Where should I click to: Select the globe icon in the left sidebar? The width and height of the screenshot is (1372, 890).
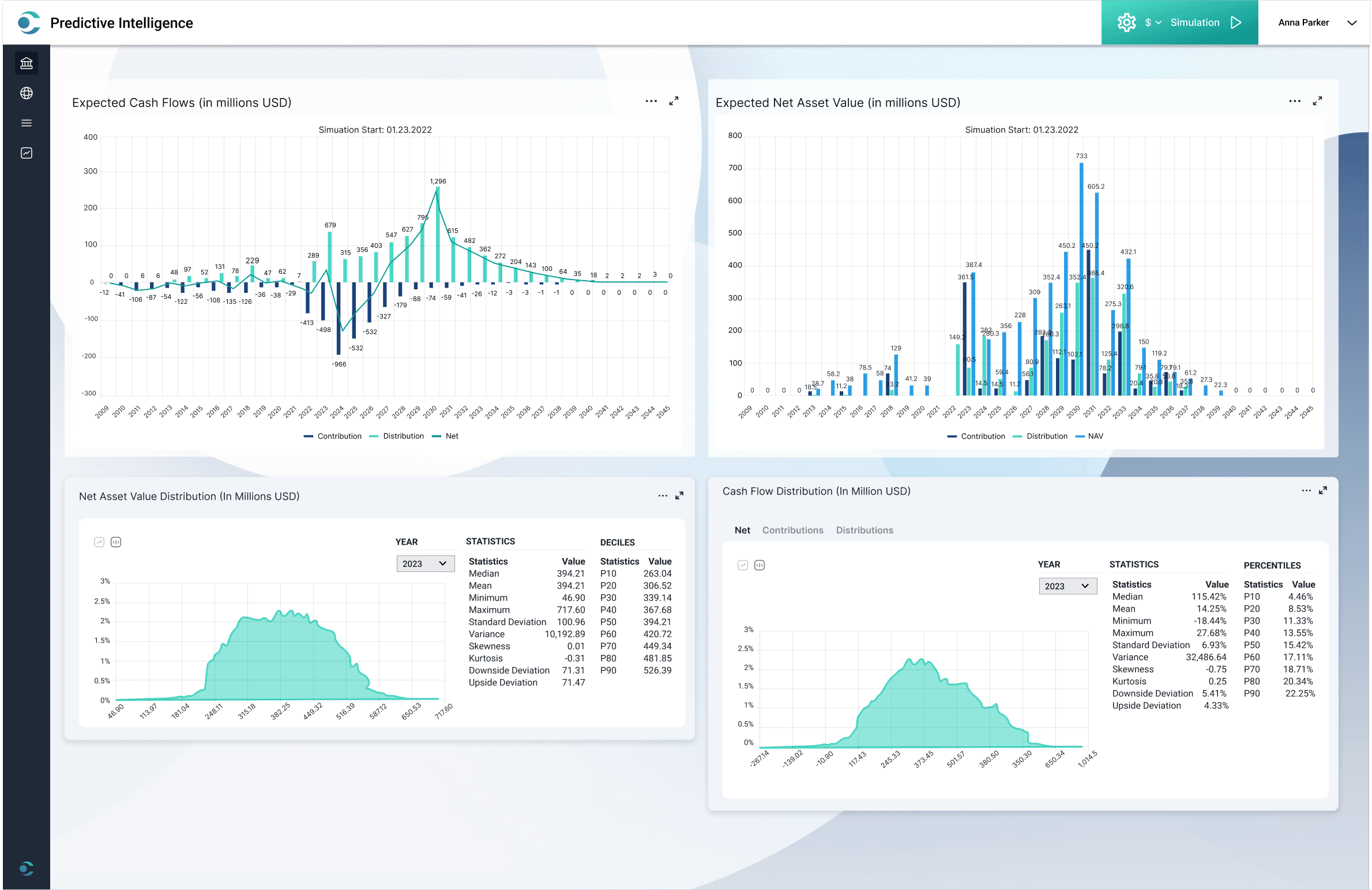(x=26, y=93)
